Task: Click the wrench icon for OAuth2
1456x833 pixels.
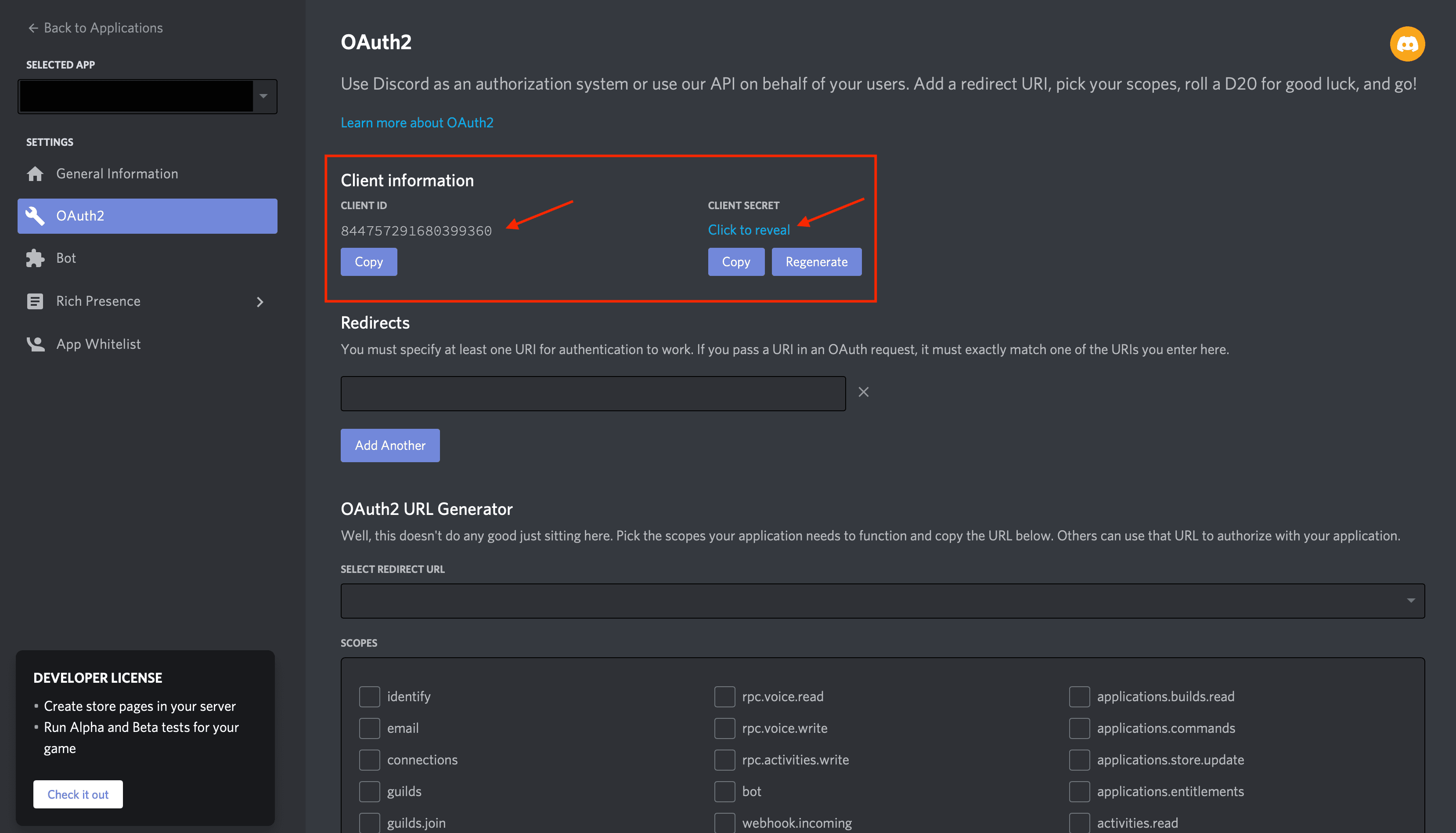Action: click(x=36, y=216)
